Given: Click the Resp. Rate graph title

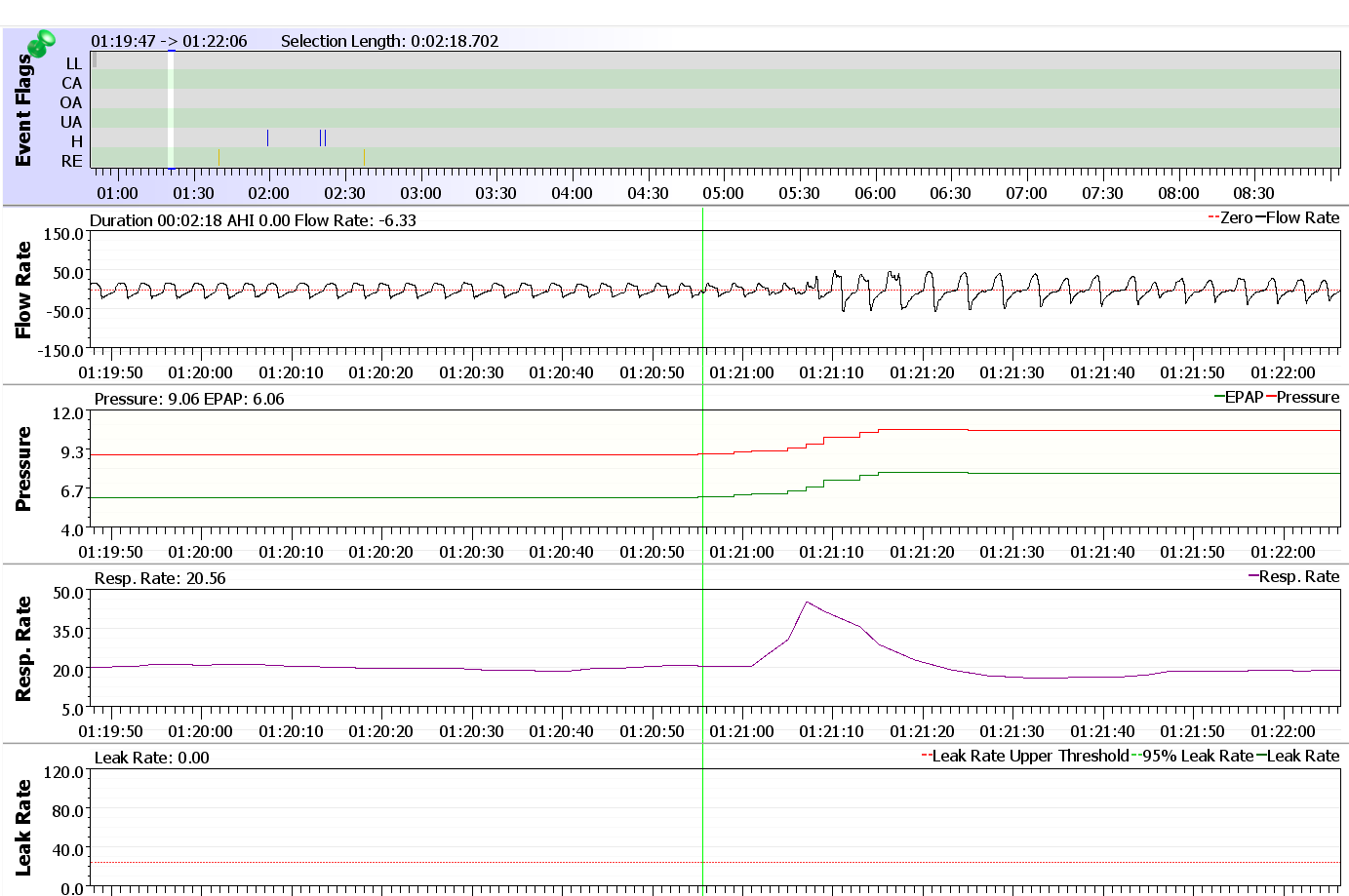Looking at the screenshot, I should (x=23, y=648).
